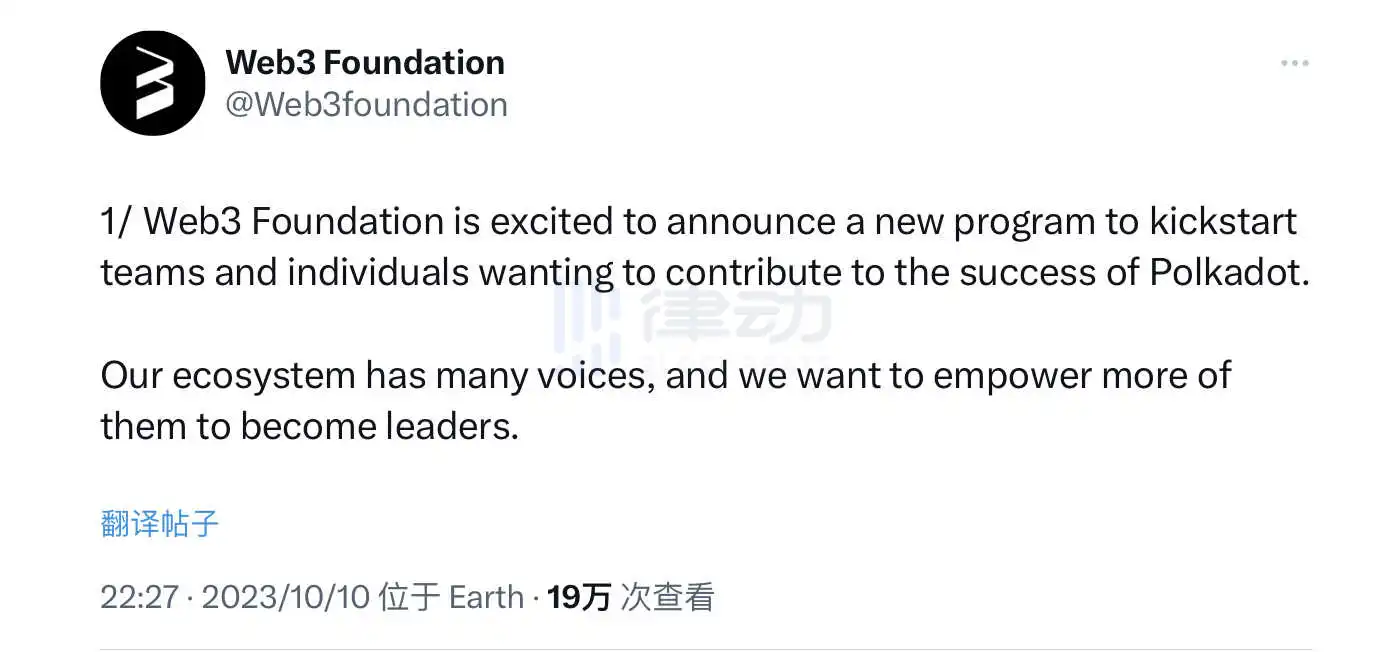This screenshot has width=1385, height=652.
Task: Click the Earth location label
Action: pos(486,598)
